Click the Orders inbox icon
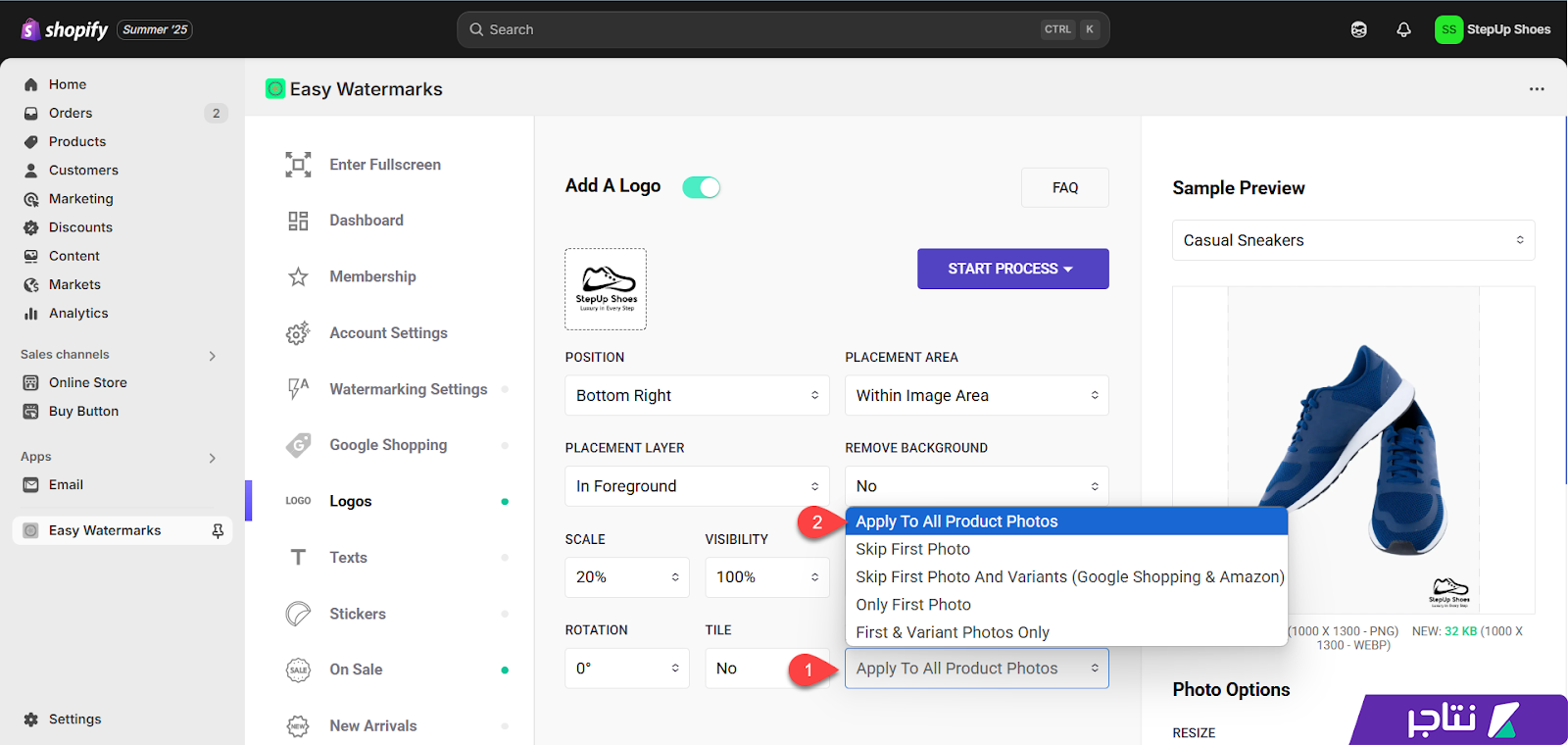This screenshot has height=745, width=1568. pos(31,113)
